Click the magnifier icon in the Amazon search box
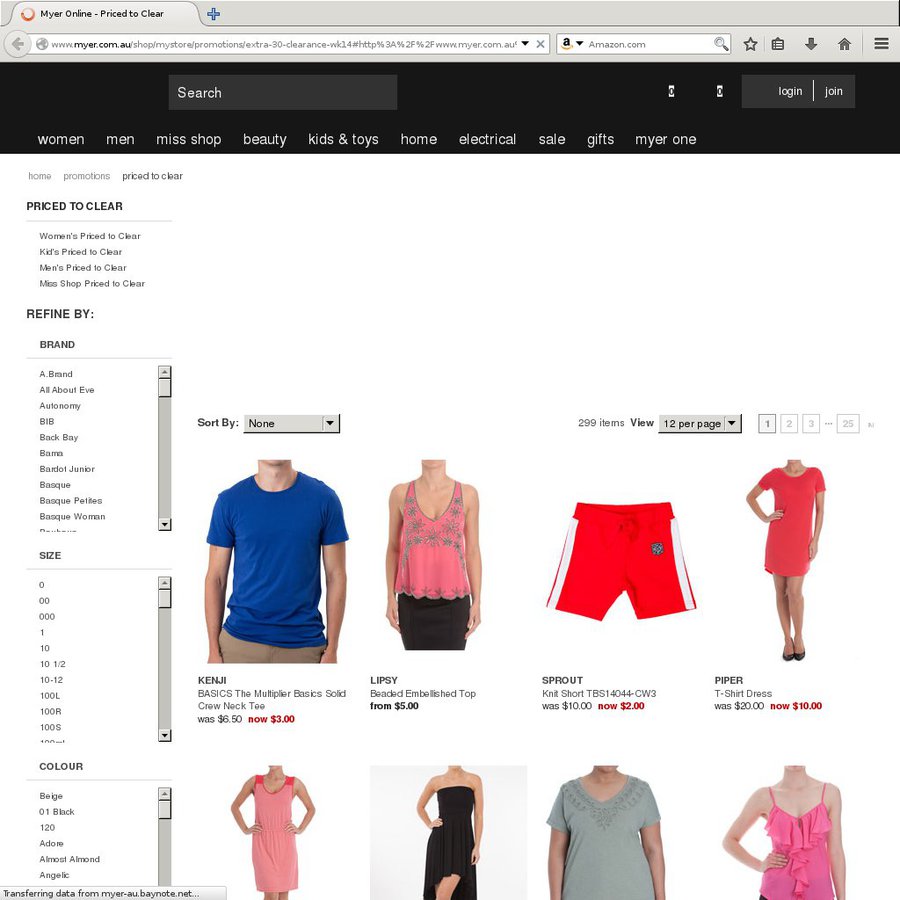 point(721,44)
